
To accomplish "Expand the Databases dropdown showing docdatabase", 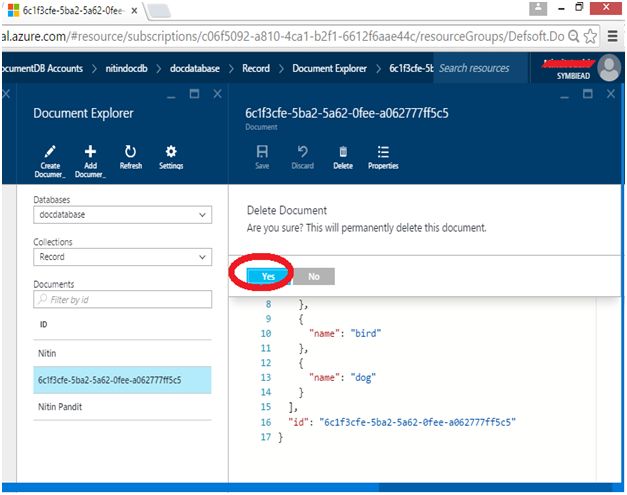I will (122, 215).
